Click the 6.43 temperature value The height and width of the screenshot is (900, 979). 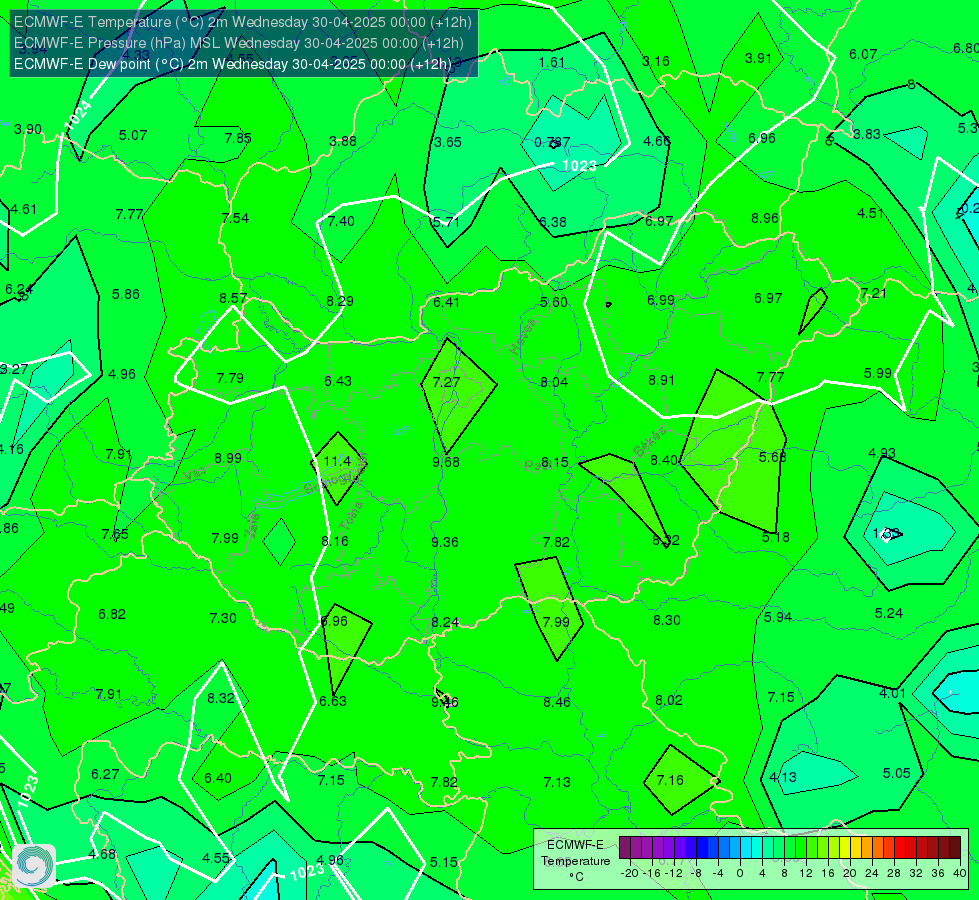point(338,380)
